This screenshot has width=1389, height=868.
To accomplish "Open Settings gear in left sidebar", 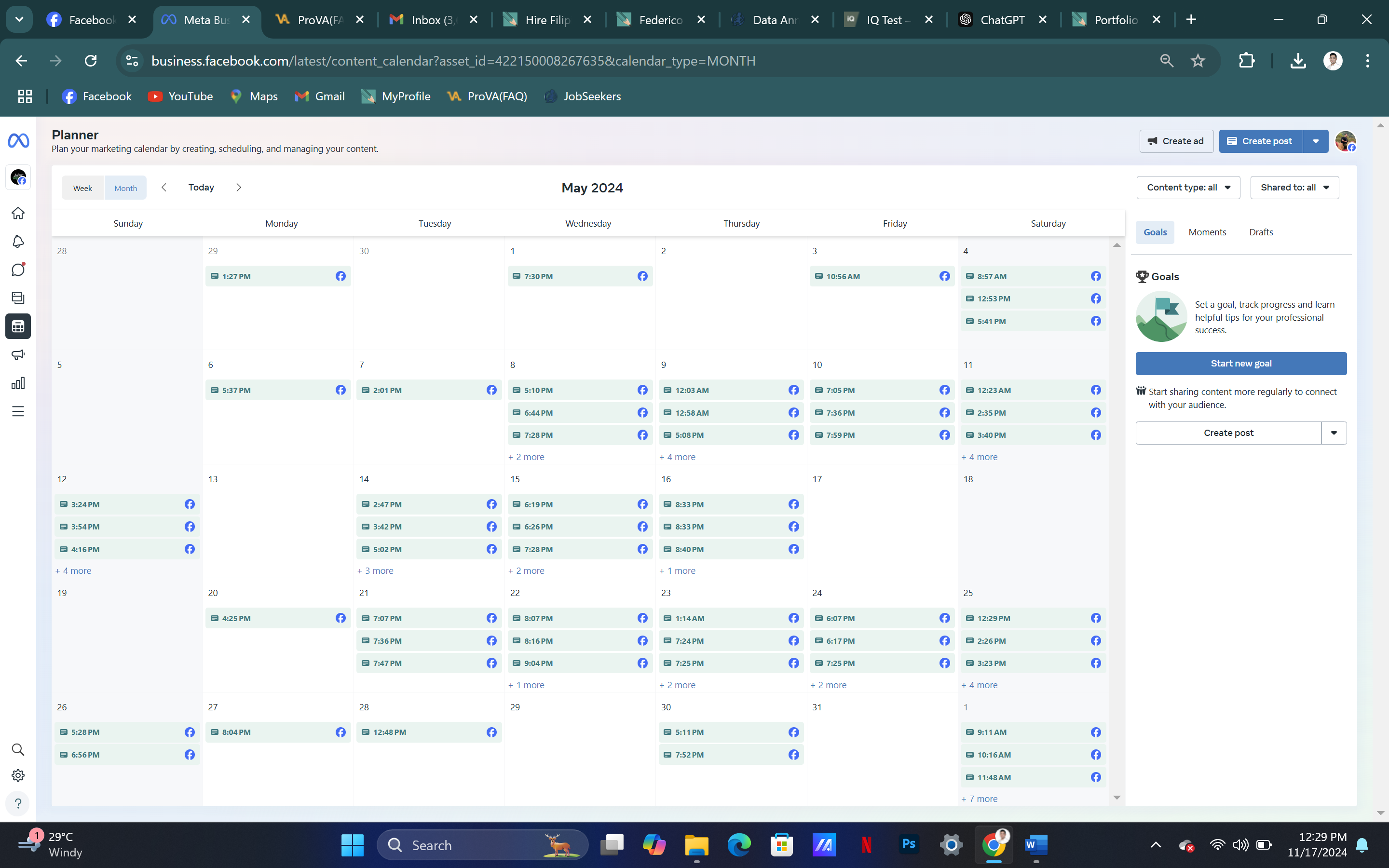I will coord(18,775).
